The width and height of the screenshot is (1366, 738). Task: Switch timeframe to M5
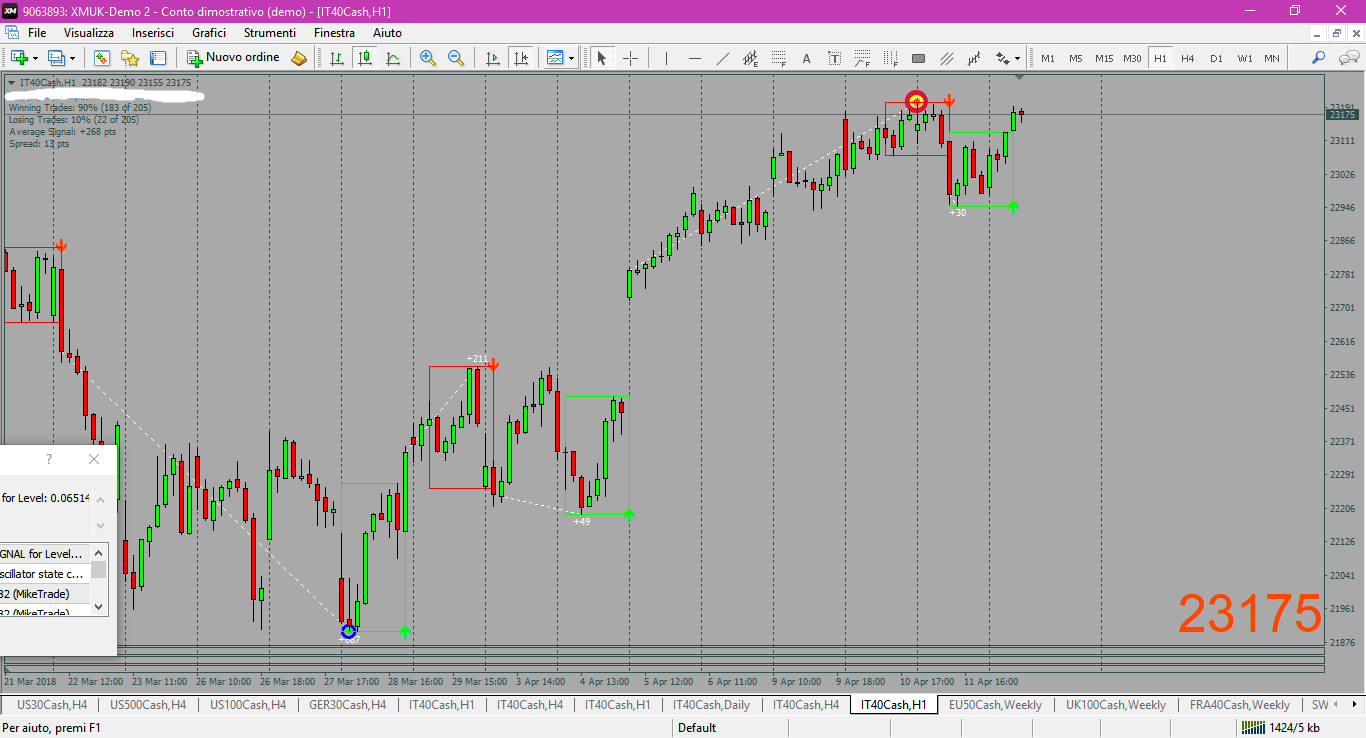coord(1076,58)
